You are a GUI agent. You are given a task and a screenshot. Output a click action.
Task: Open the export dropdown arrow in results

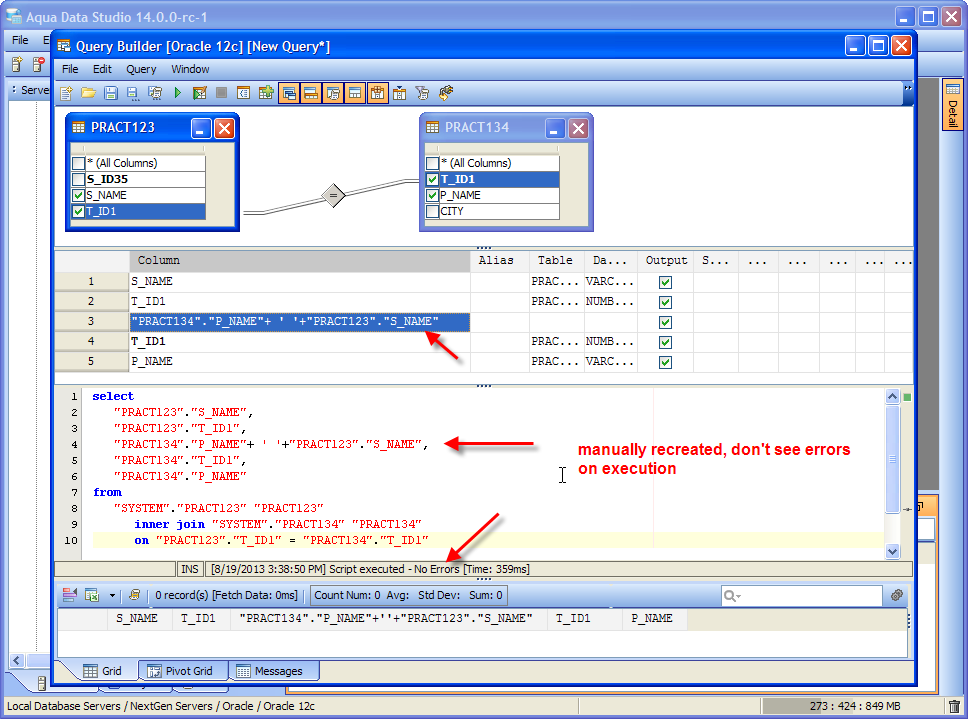(x=112, y=596)
